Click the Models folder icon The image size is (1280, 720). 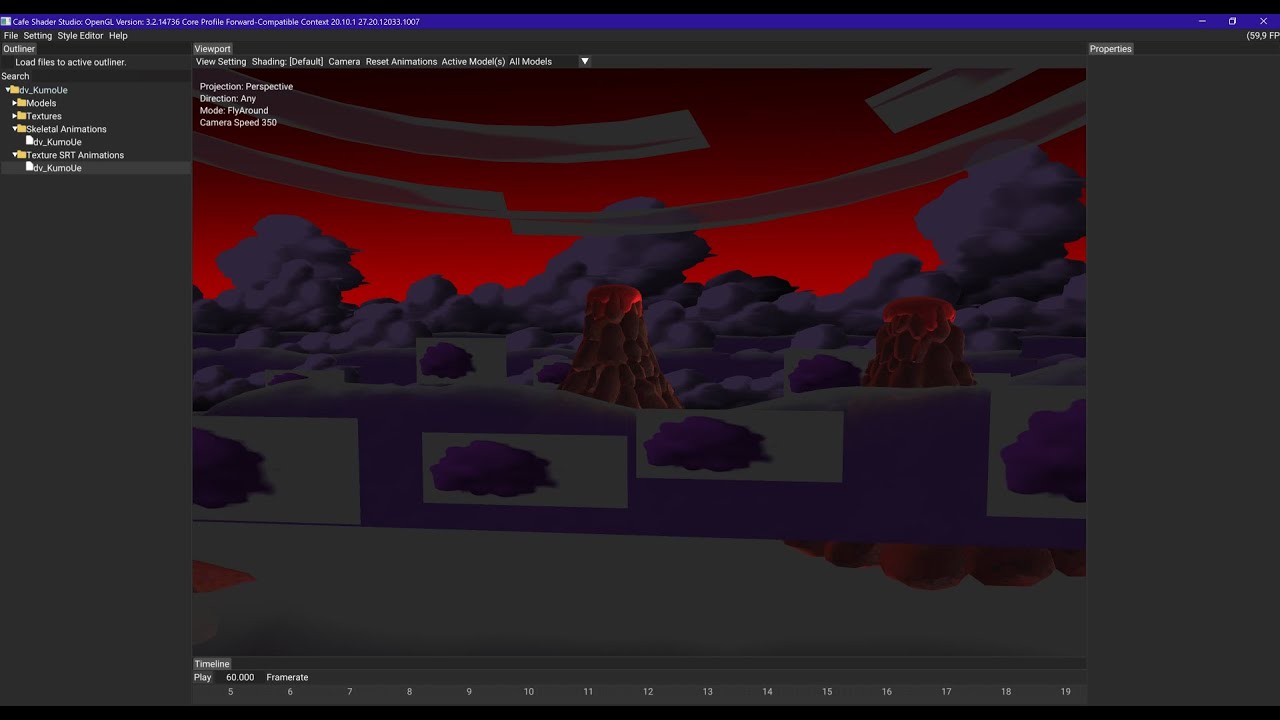[x=22, y=103]
